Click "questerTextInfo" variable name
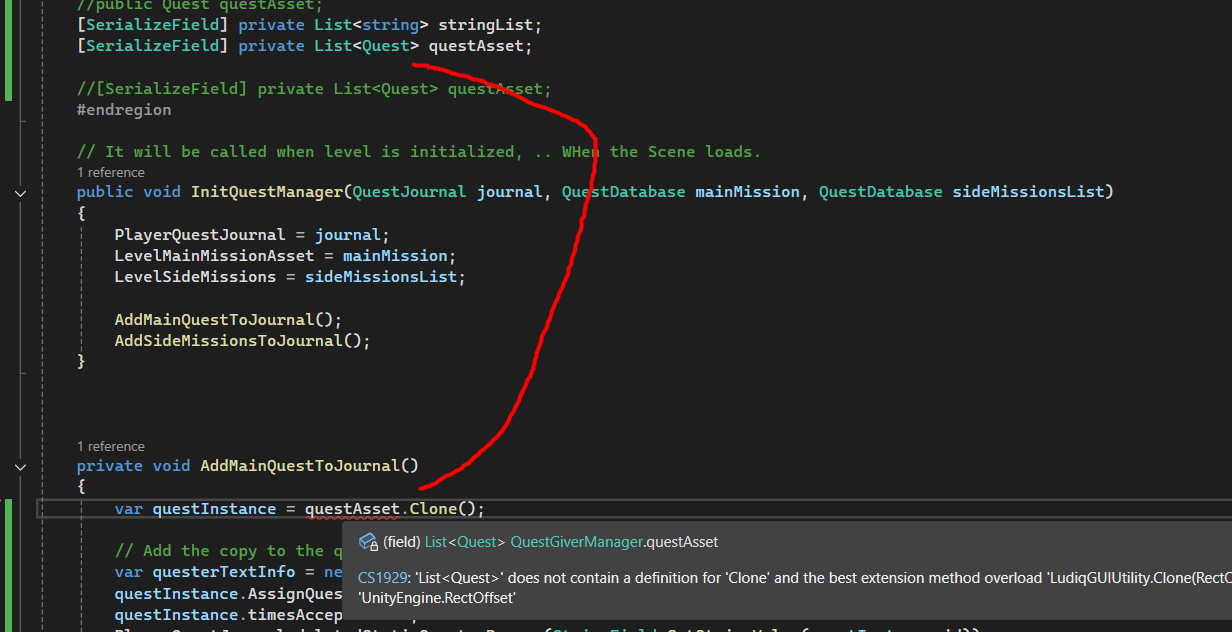1232x632 pixels. 224,572
